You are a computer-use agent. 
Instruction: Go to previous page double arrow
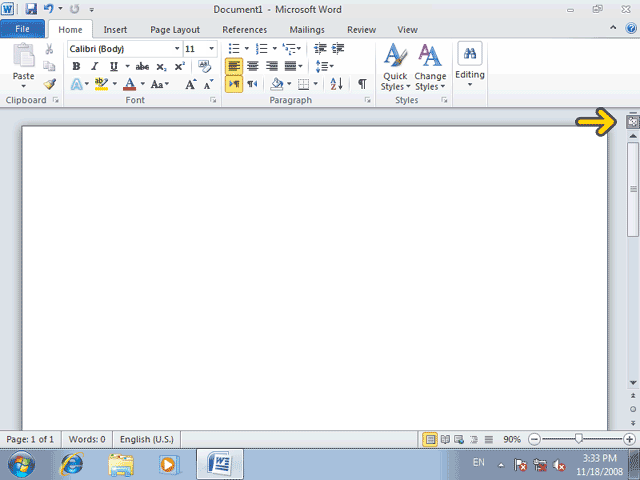(x=633, y=396)
